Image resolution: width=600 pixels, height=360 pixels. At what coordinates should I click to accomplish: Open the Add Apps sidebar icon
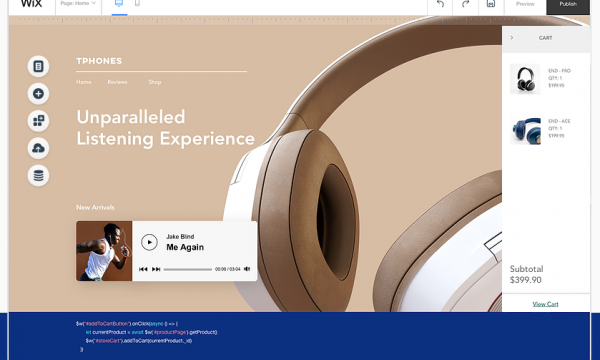[x=38, y=121]
